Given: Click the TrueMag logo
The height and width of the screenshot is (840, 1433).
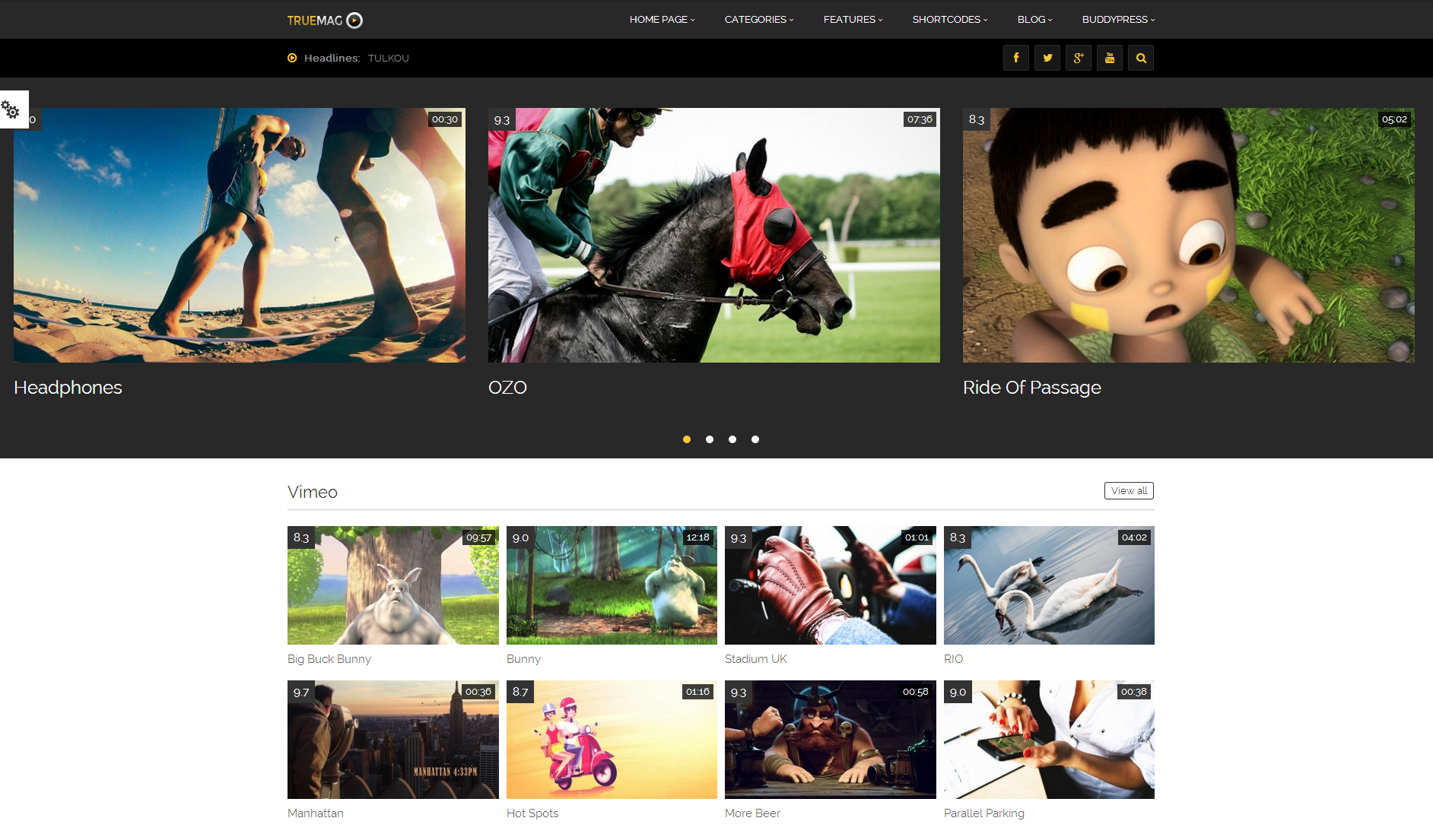Looking at the screenshot, I should pyautogui.click(x=325, y=20).
